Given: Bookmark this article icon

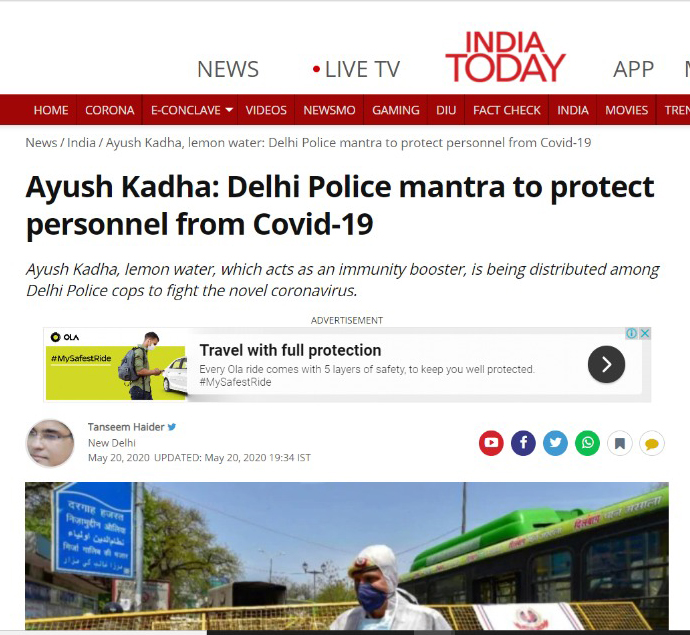Looking at the screenshot, I should tap(620, 443).
